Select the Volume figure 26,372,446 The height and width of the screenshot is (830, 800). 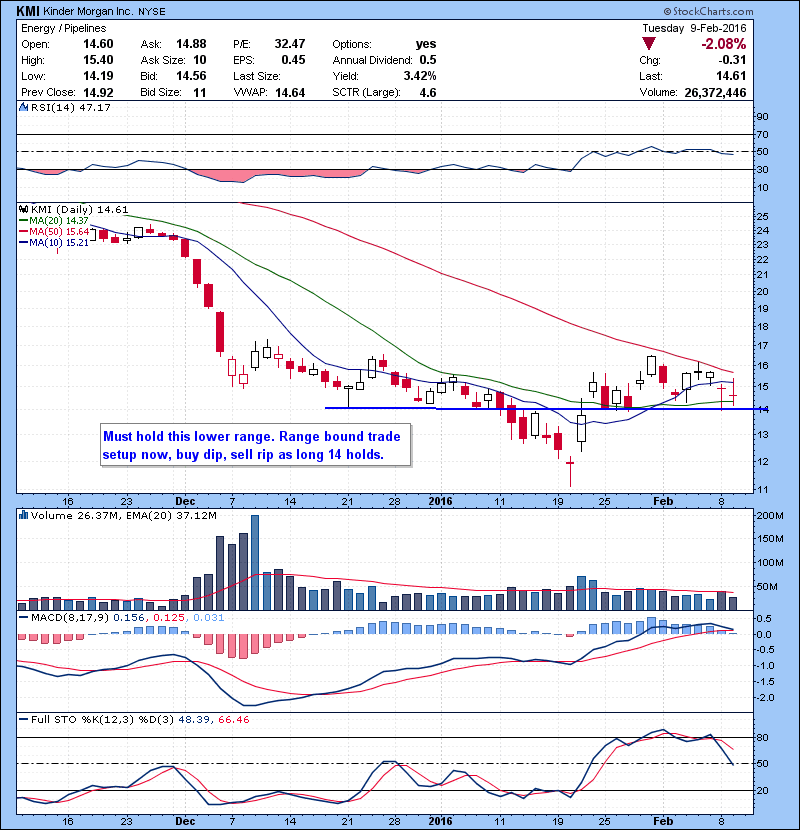click(x=715, y=93)
